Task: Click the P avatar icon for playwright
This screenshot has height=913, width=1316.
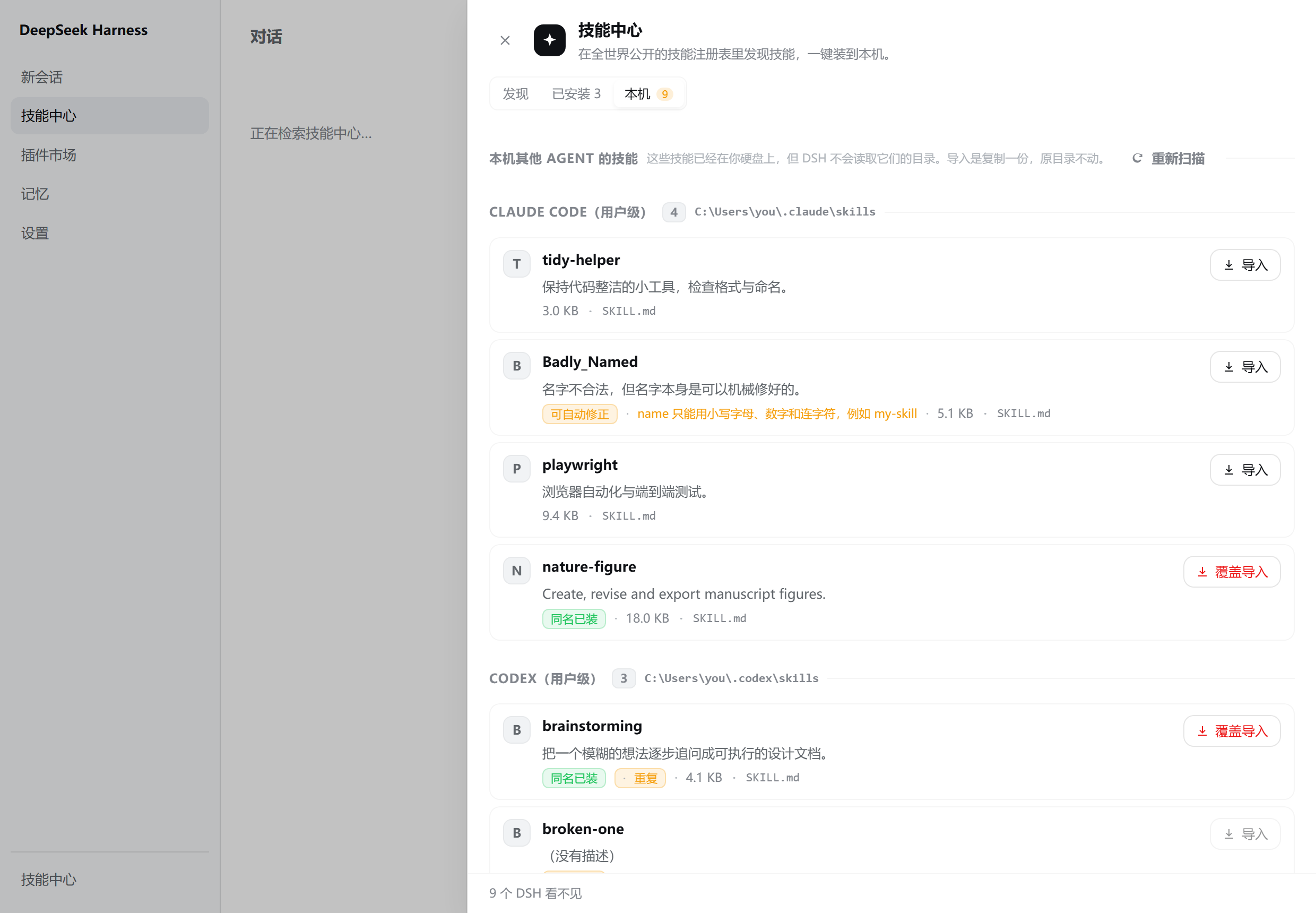Action: click(516, 469)
